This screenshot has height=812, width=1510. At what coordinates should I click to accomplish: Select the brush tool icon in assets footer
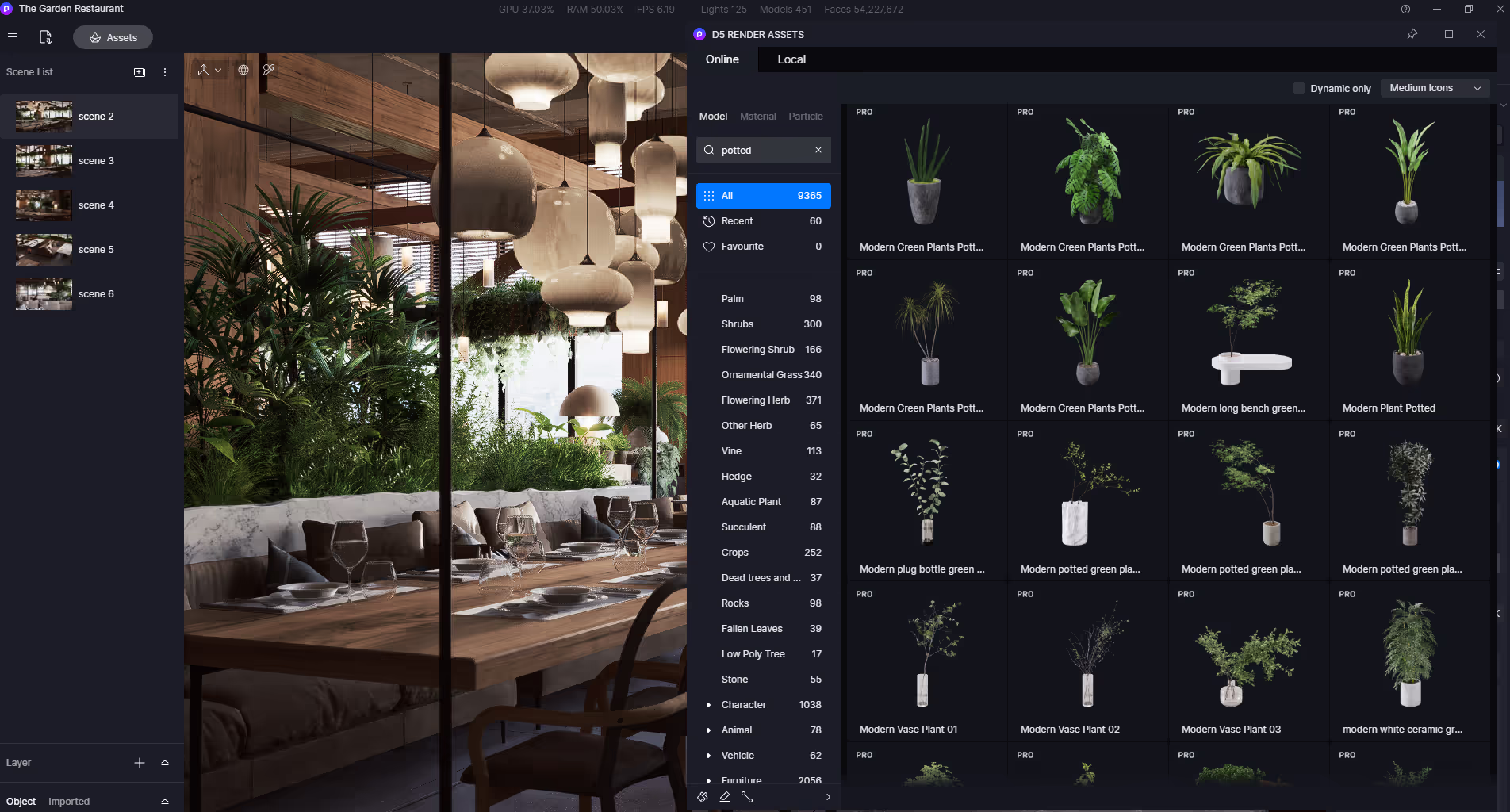703,797
